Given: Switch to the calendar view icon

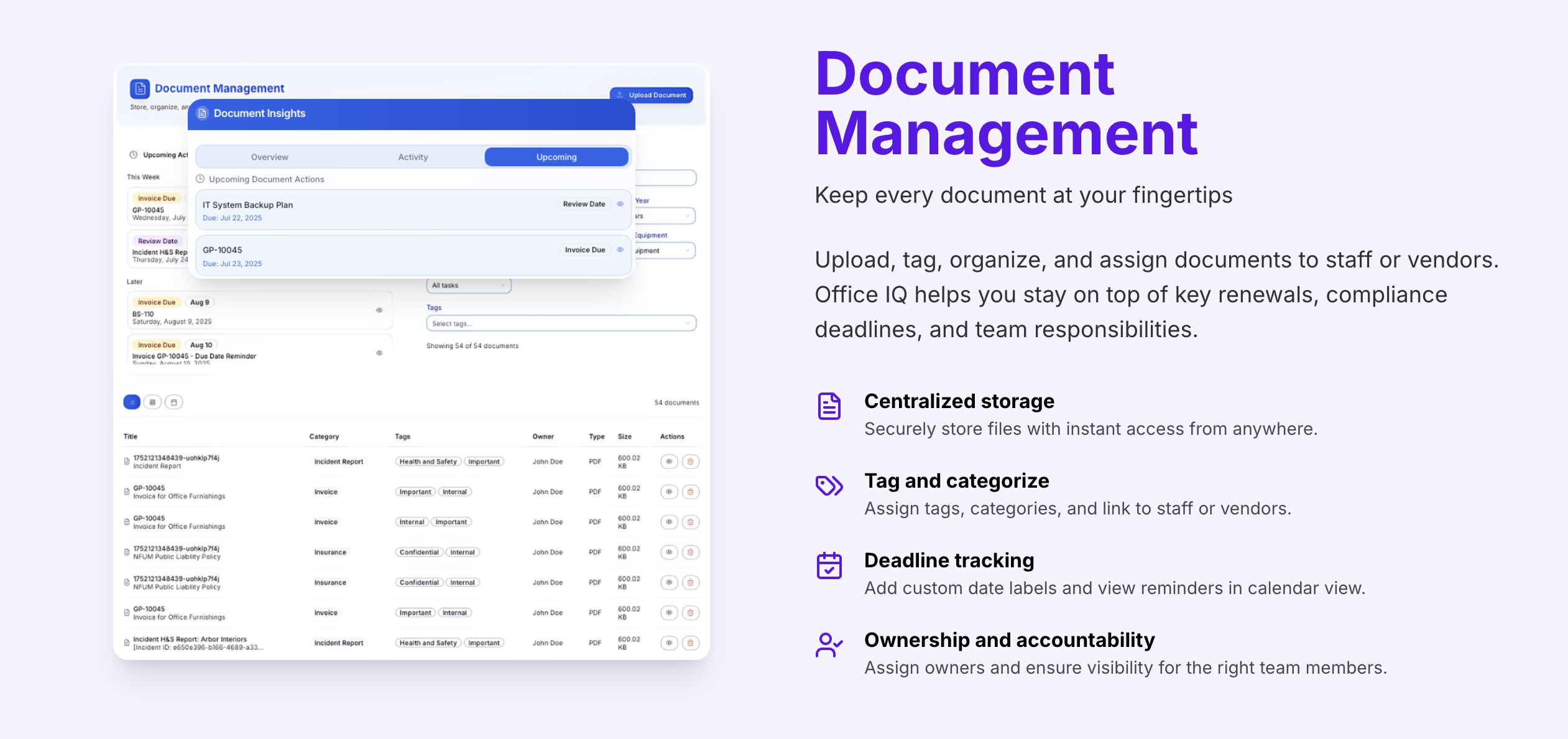Looking at the screenshot, I should click(173, 402).
